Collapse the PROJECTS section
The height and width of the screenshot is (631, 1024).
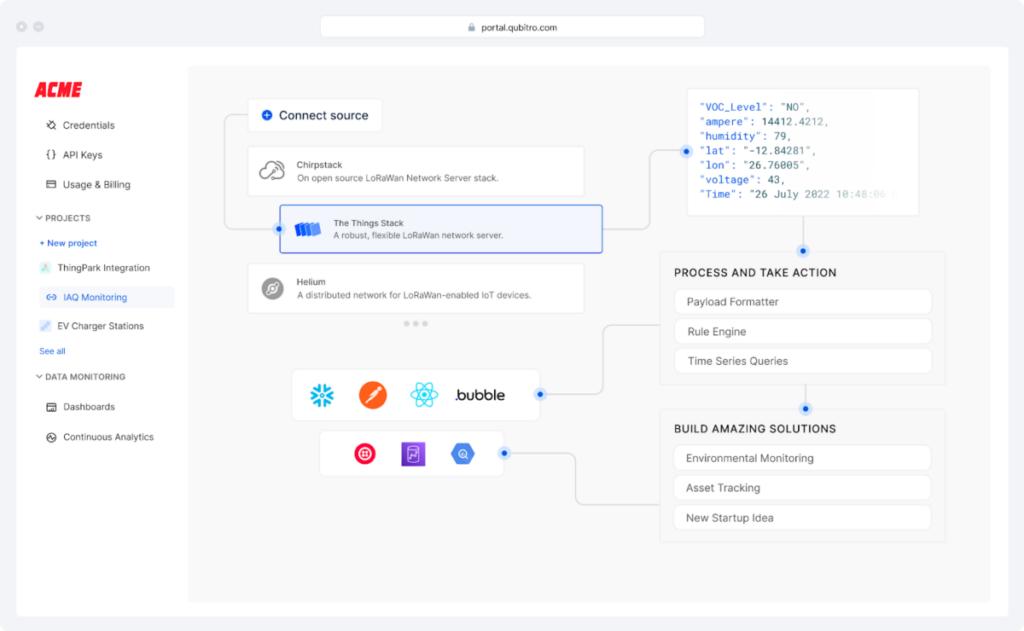(39, 218)
